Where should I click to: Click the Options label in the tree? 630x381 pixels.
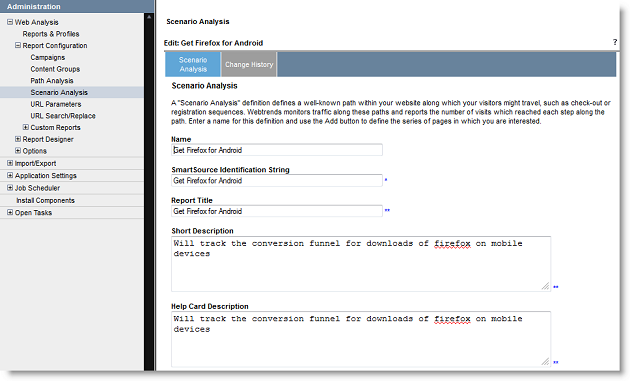point(35,151)
